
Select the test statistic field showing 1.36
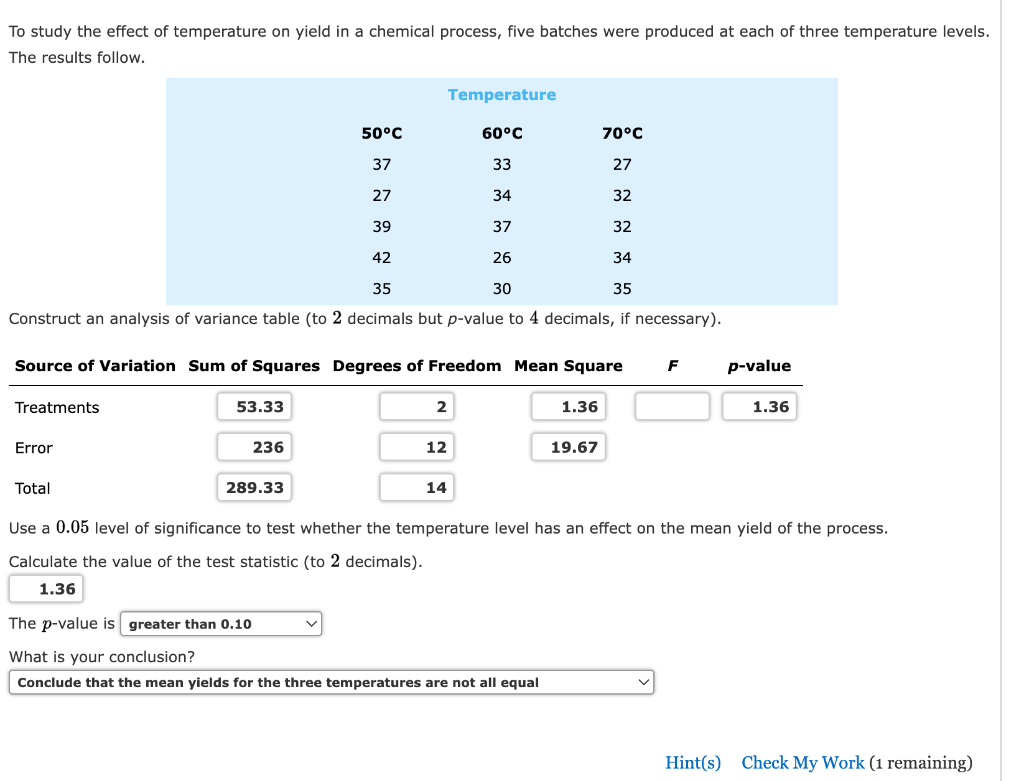point(46,589)
